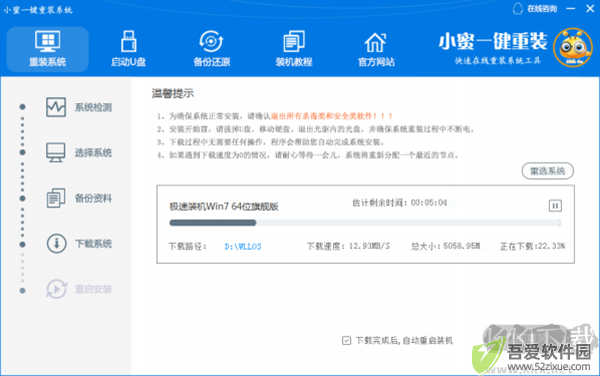Screen dimensions: 600x376
Task: Click the total size 5058.95M
Action: point(461,246)
